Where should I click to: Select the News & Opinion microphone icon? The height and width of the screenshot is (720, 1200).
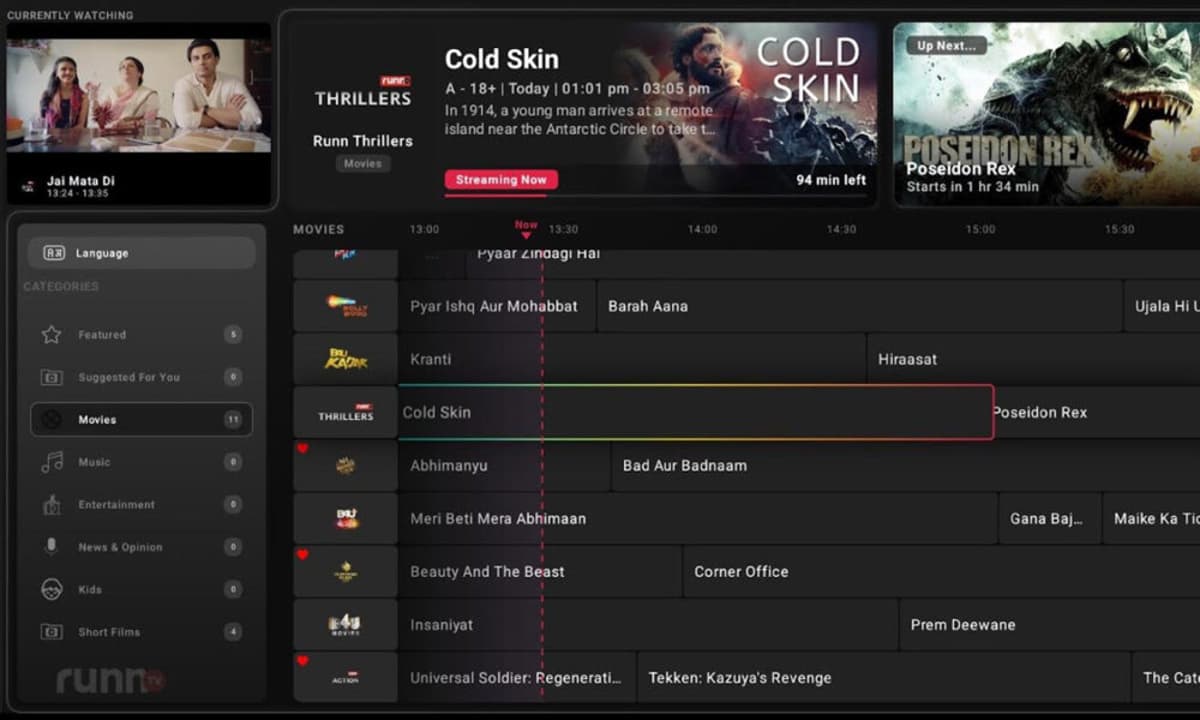(51, 547)
